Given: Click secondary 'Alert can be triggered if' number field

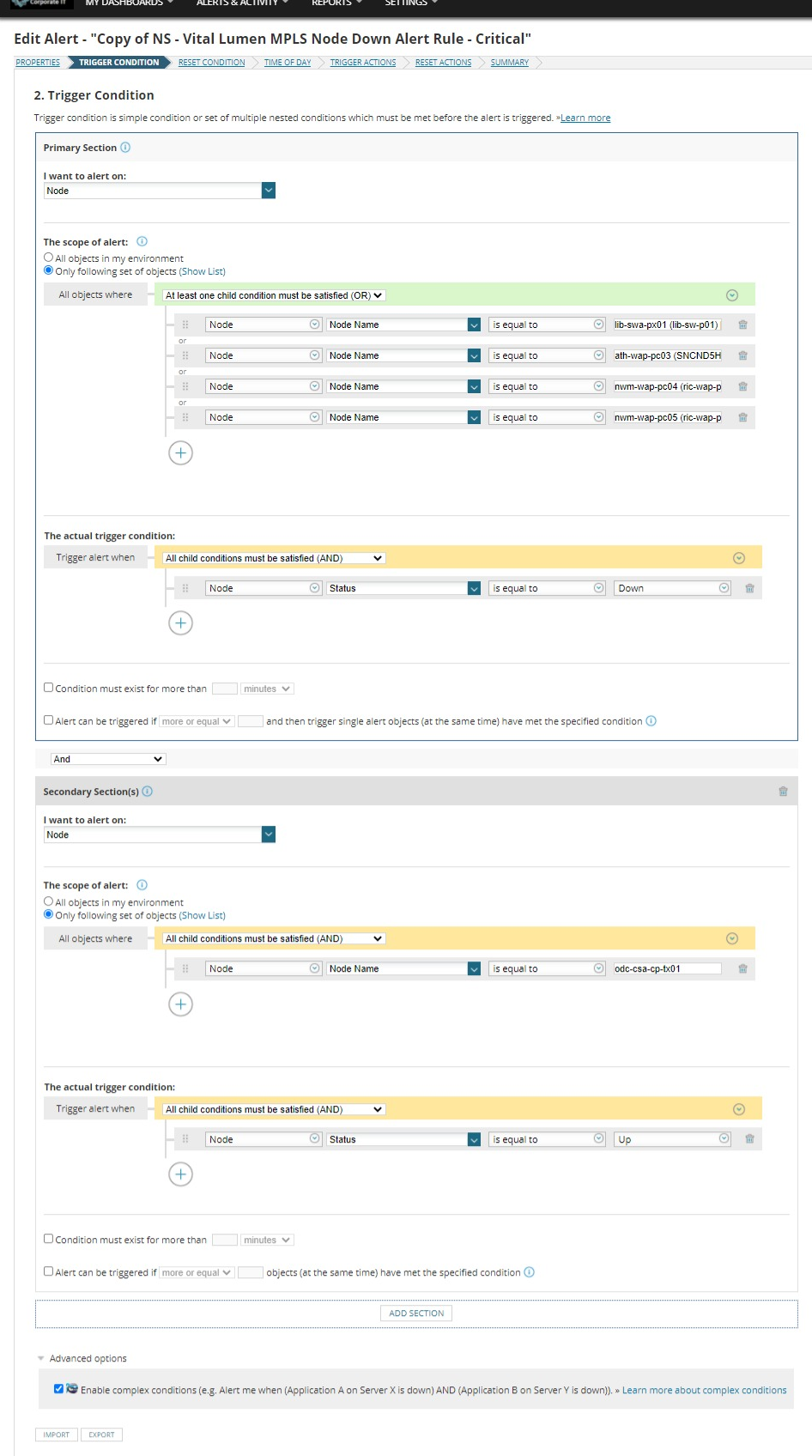Looking at the screenshot, I should tap(251, 1272).
